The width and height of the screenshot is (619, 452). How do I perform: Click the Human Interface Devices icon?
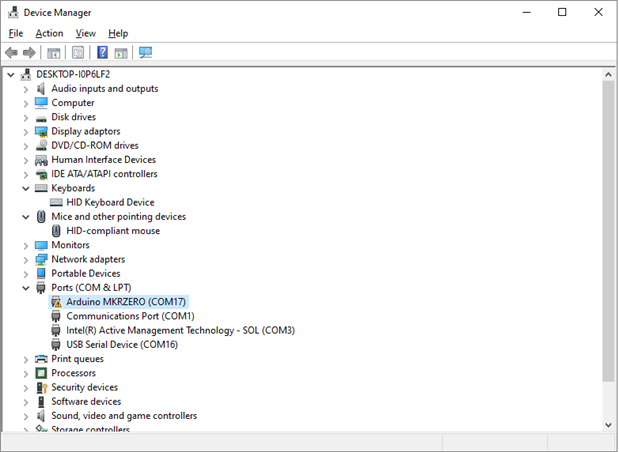[x=41, y=160]
